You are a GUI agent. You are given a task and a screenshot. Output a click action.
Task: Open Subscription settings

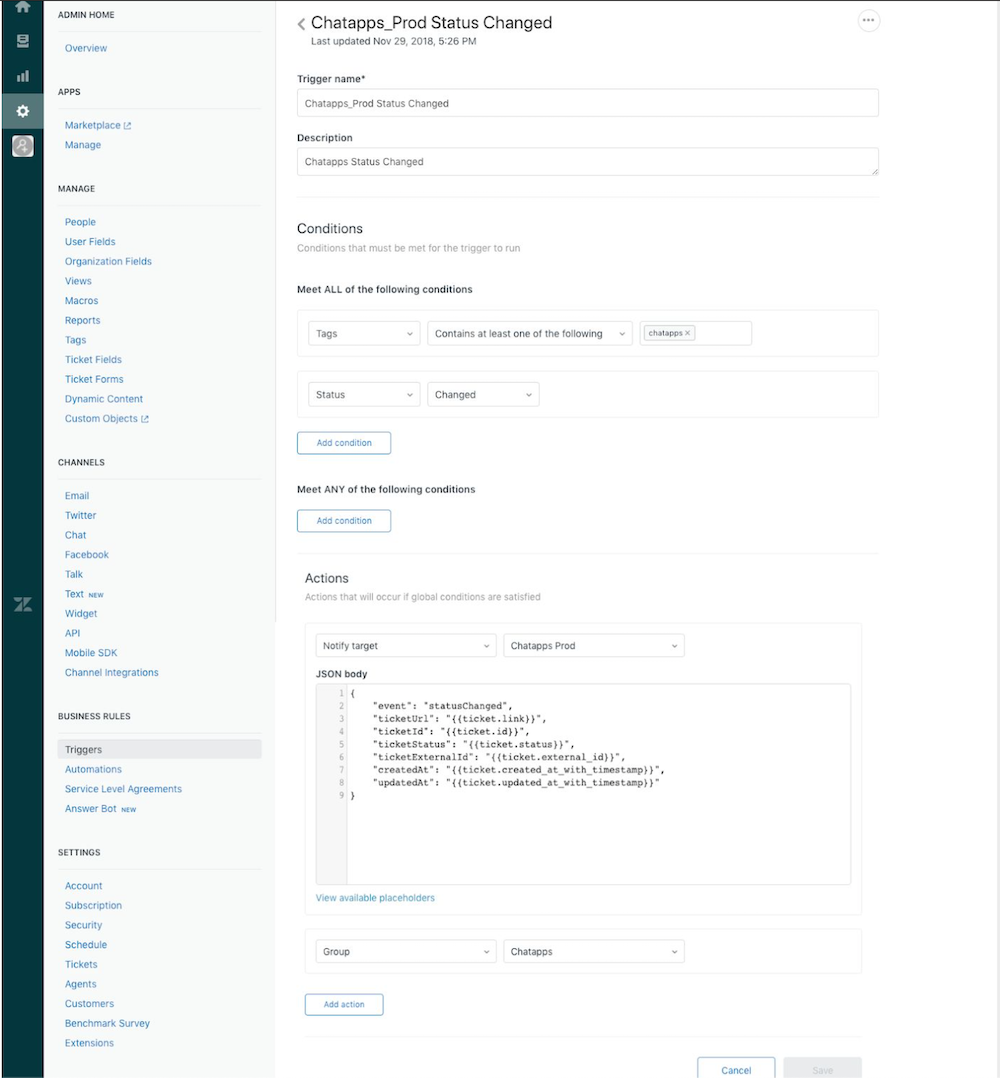click(x=93, y=905)
